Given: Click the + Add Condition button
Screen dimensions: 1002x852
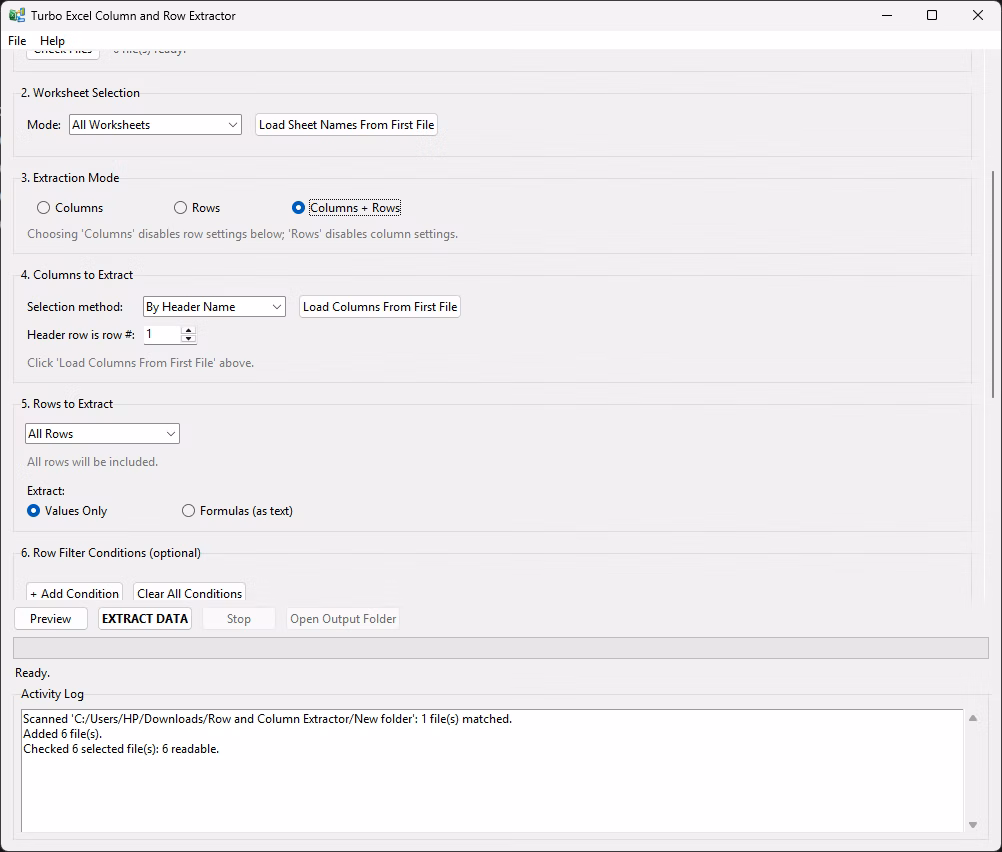Looking at the screenshot, I should coord(74,593).
